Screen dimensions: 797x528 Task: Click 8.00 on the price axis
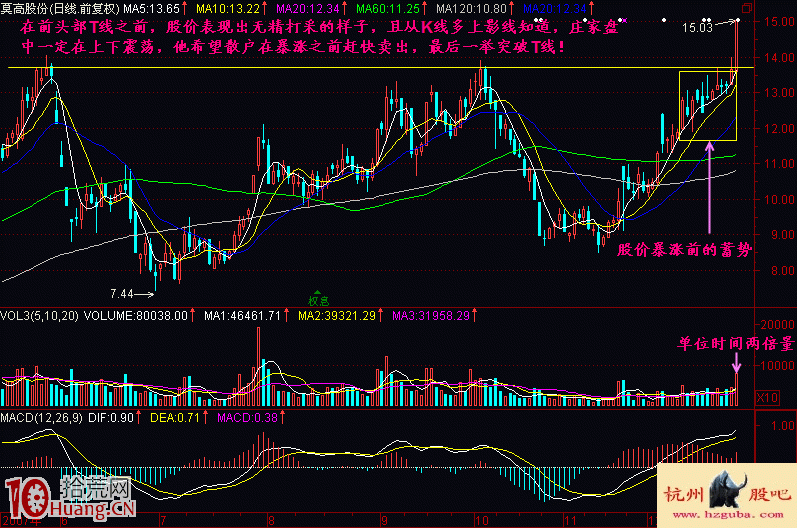pos(782,270)
